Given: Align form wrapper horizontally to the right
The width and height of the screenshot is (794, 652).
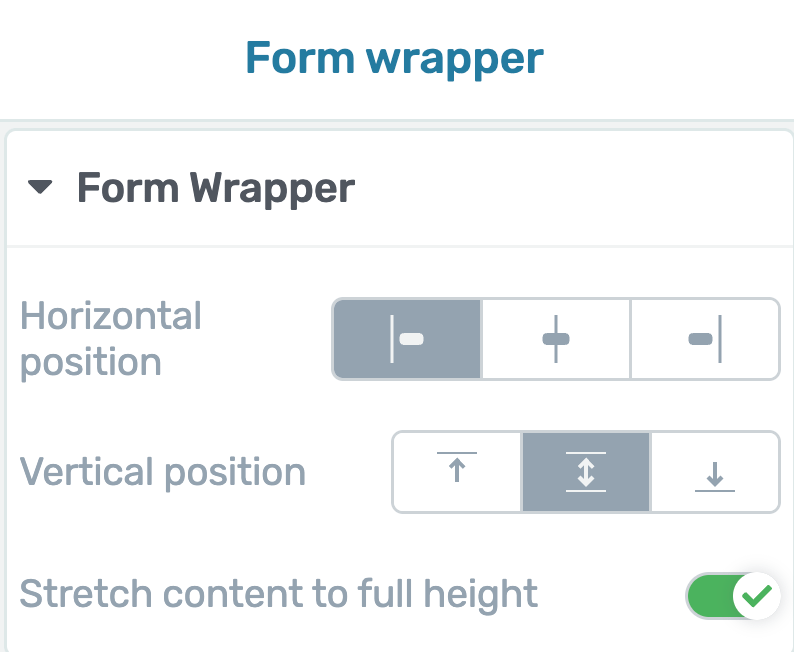Looking at the screenshot, I should (705, 339).
